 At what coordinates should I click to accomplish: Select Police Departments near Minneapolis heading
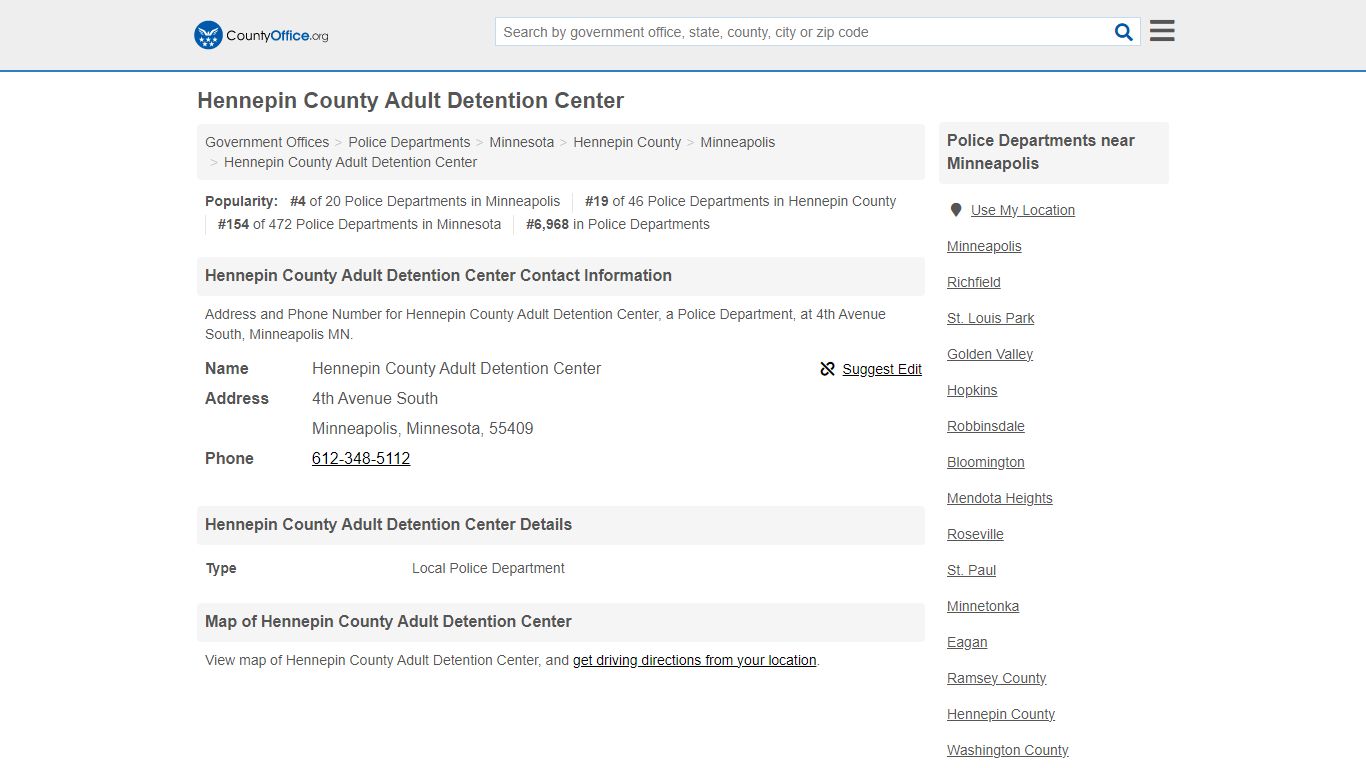pyautogui.click(x=1041, y=152)
